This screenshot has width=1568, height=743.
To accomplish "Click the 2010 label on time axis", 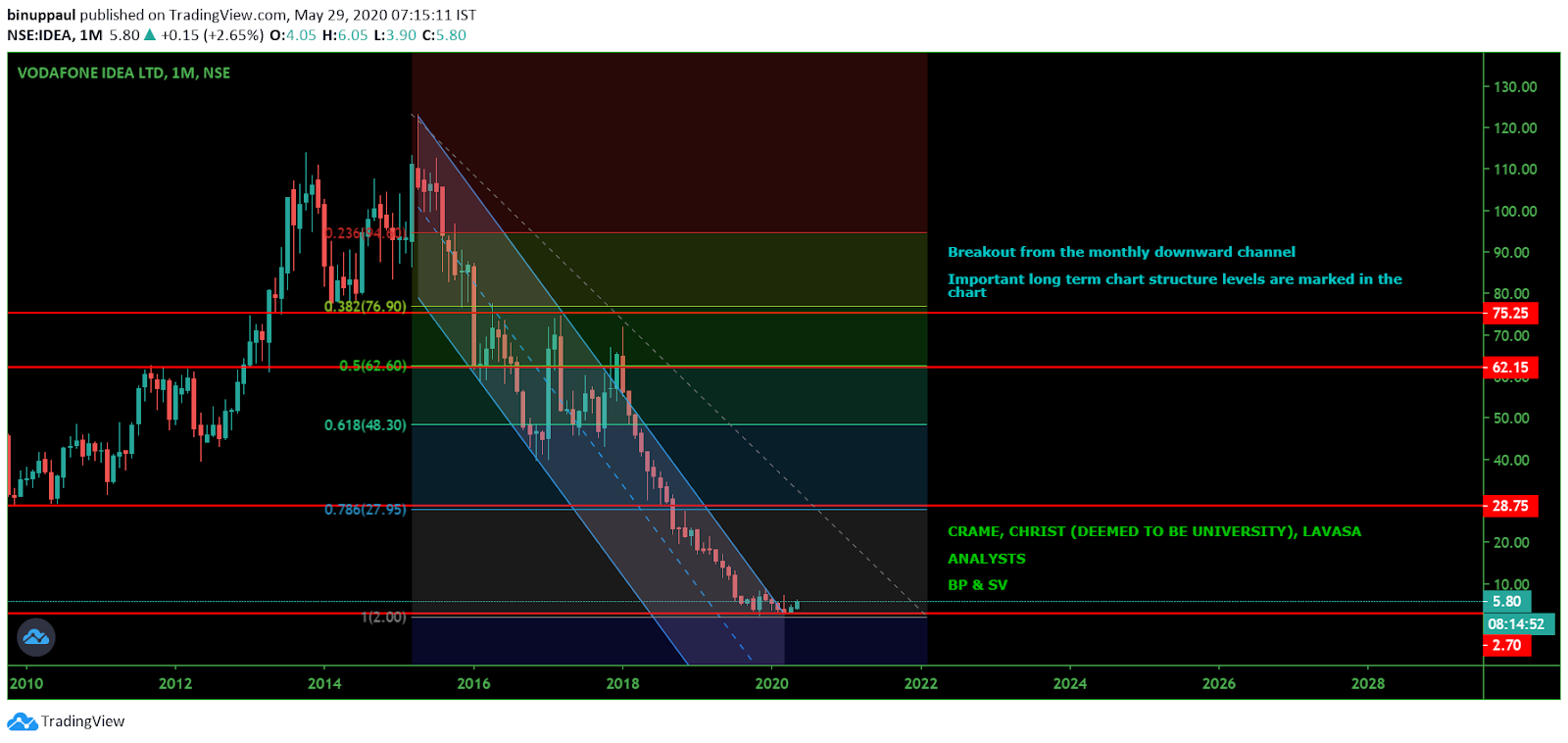I will pos(26,683).
